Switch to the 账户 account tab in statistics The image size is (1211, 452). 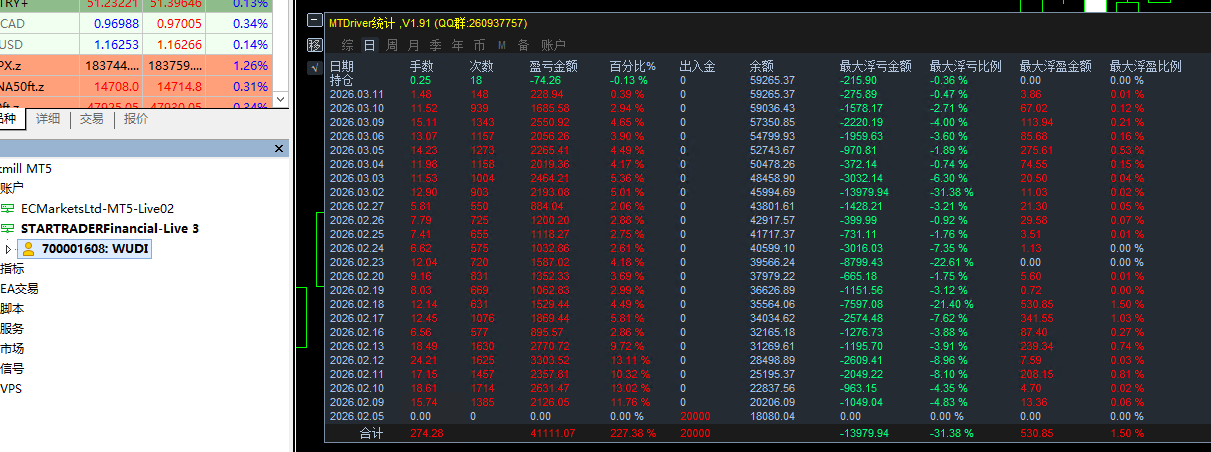pyautogui.click(x=553, y=45)
